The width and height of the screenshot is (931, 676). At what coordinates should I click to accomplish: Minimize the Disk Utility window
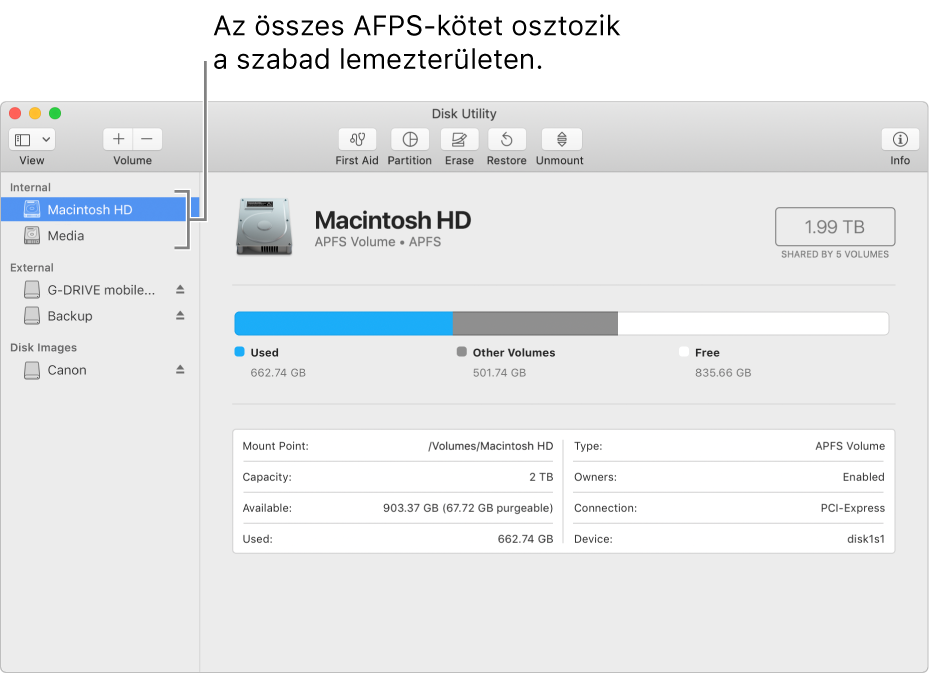click(35, 113)
